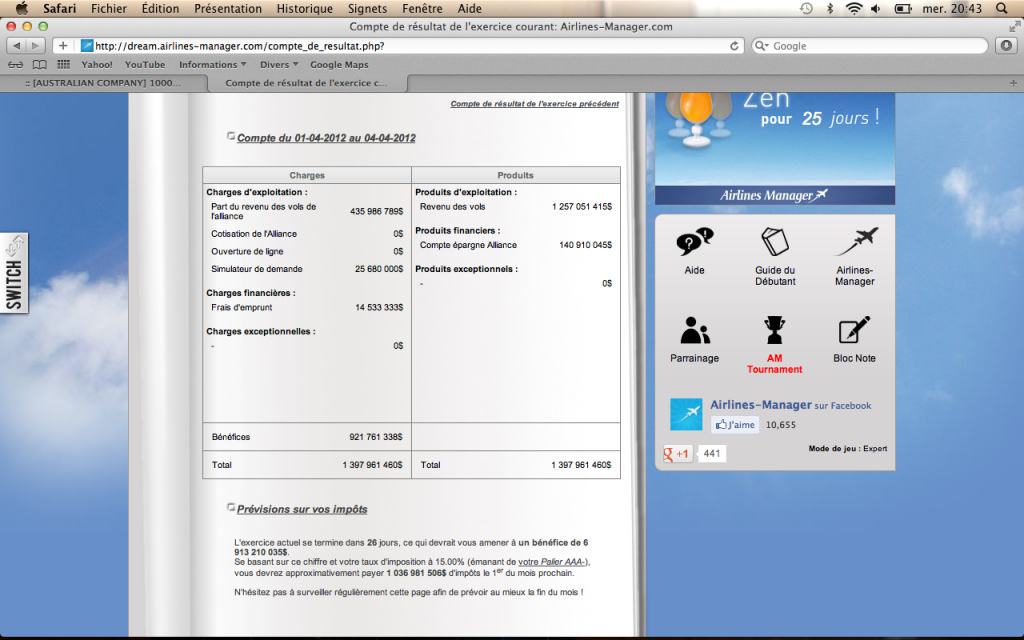Open the Fenêtre menu
Image resolution: width=1024 pixels, height=640 pixels.
coord(422,8)
